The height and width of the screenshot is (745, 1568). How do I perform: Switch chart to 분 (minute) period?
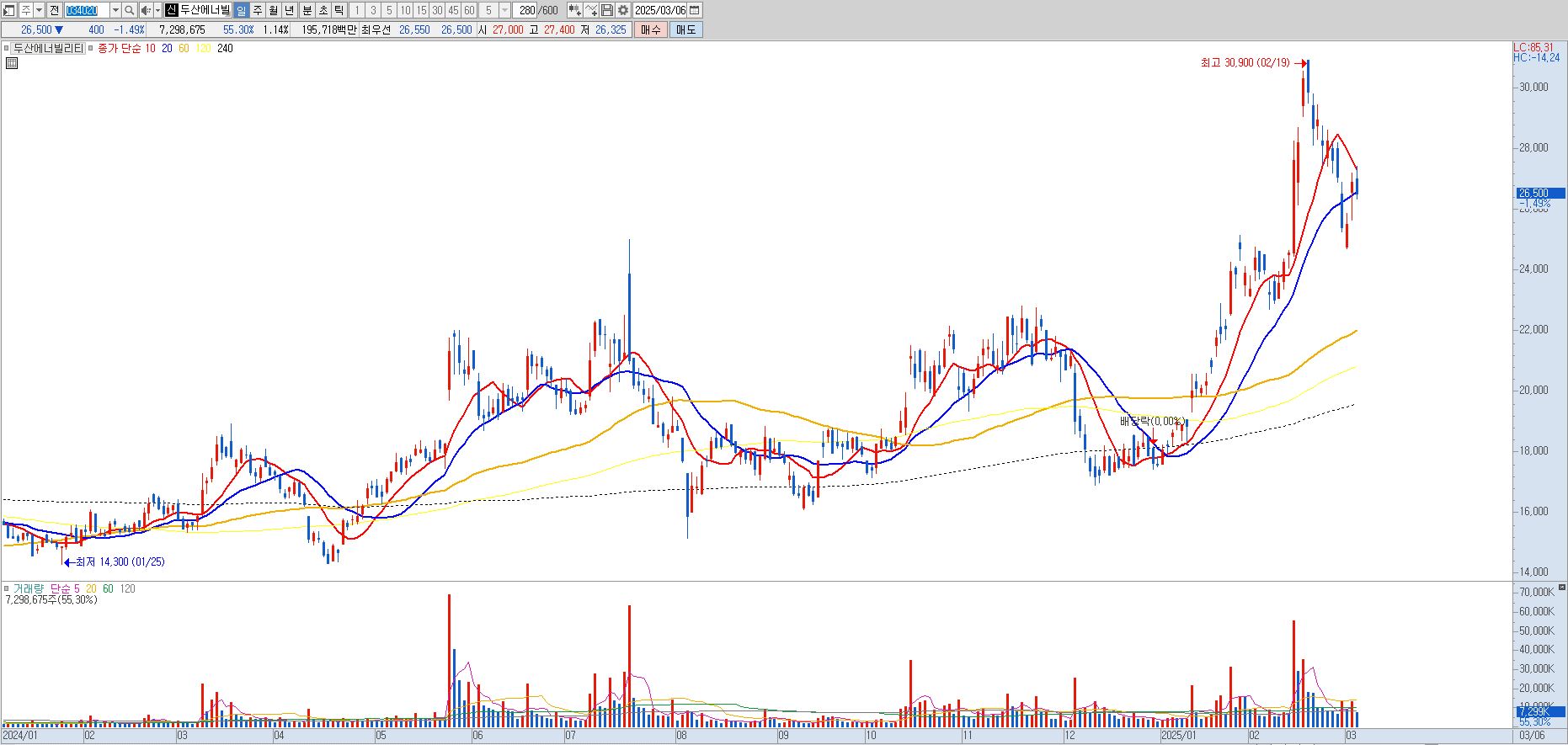click(x=307, y=10)
